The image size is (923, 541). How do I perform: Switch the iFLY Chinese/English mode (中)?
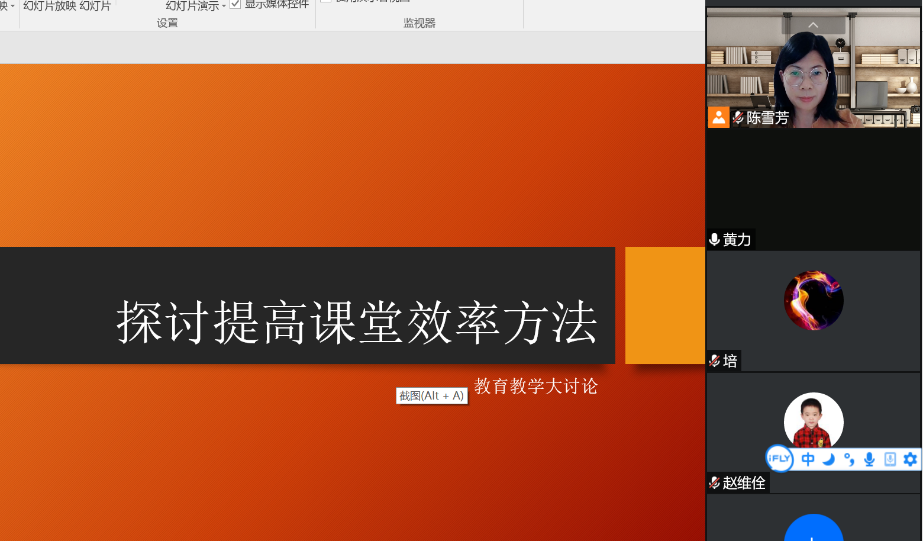(x=808, y=459)
